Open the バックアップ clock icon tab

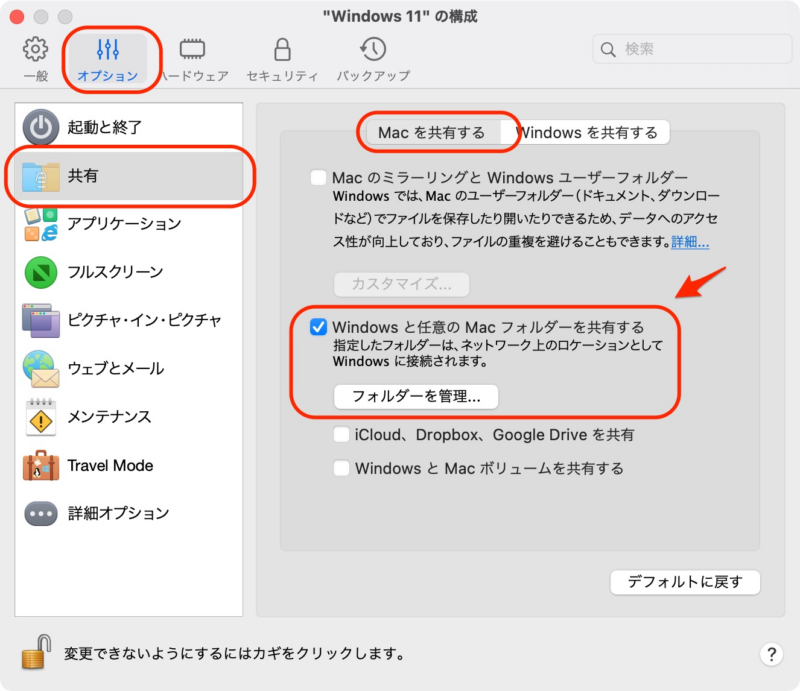(373, 49)
